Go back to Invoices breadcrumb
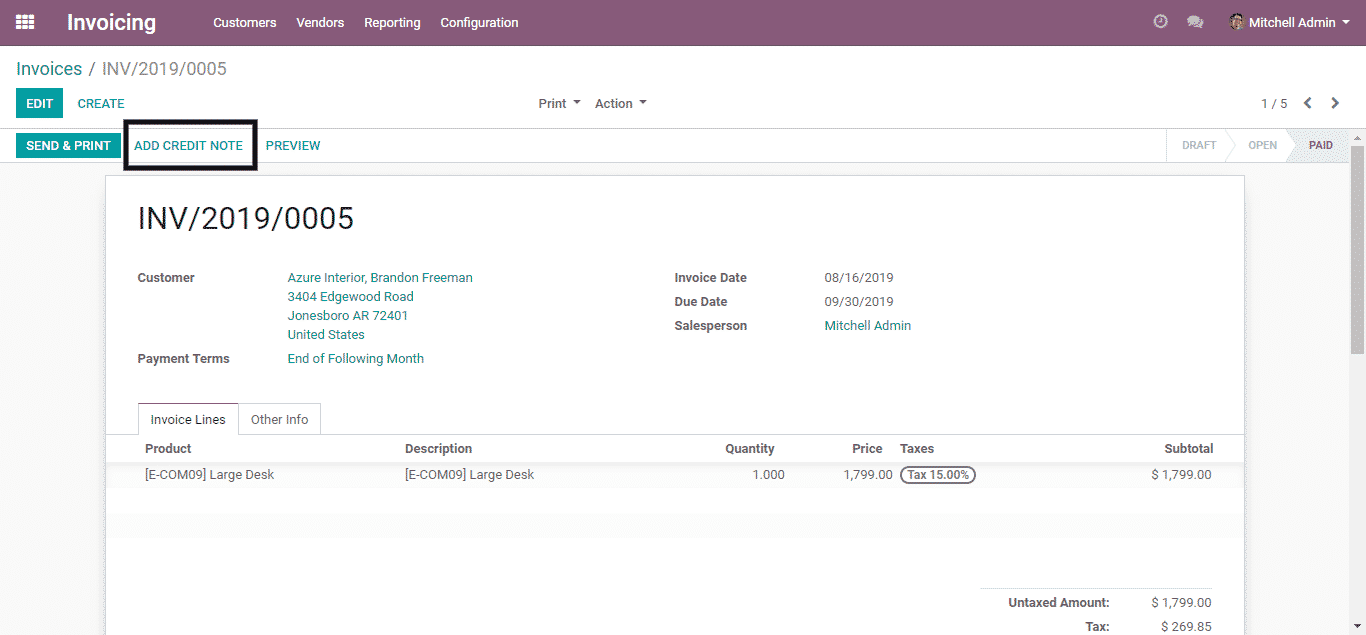The height and width of the screenshot is (635, 1366). click(49, 69)
